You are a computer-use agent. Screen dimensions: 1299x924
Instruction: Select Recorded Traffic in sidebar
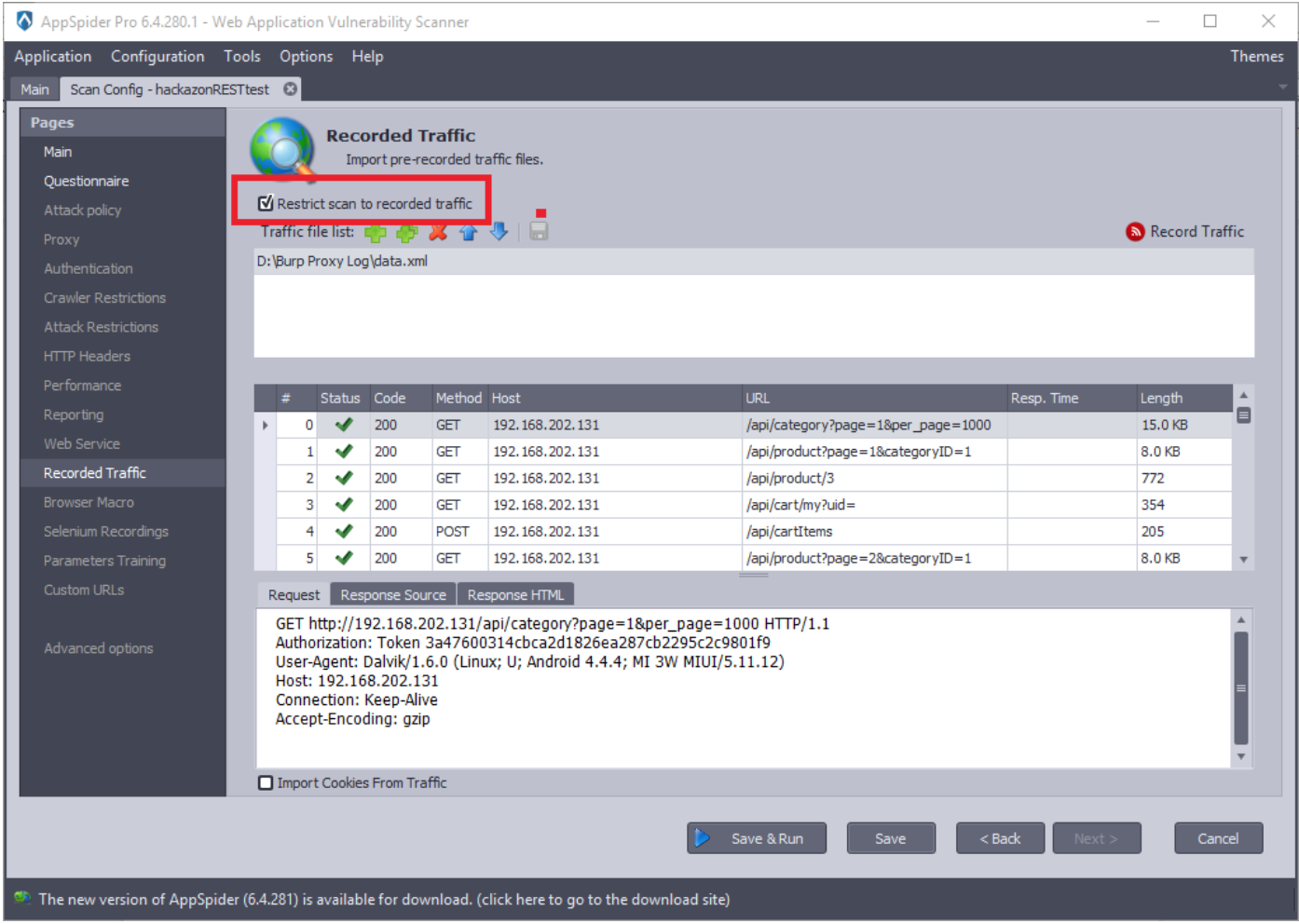click(x=123, y=473)
